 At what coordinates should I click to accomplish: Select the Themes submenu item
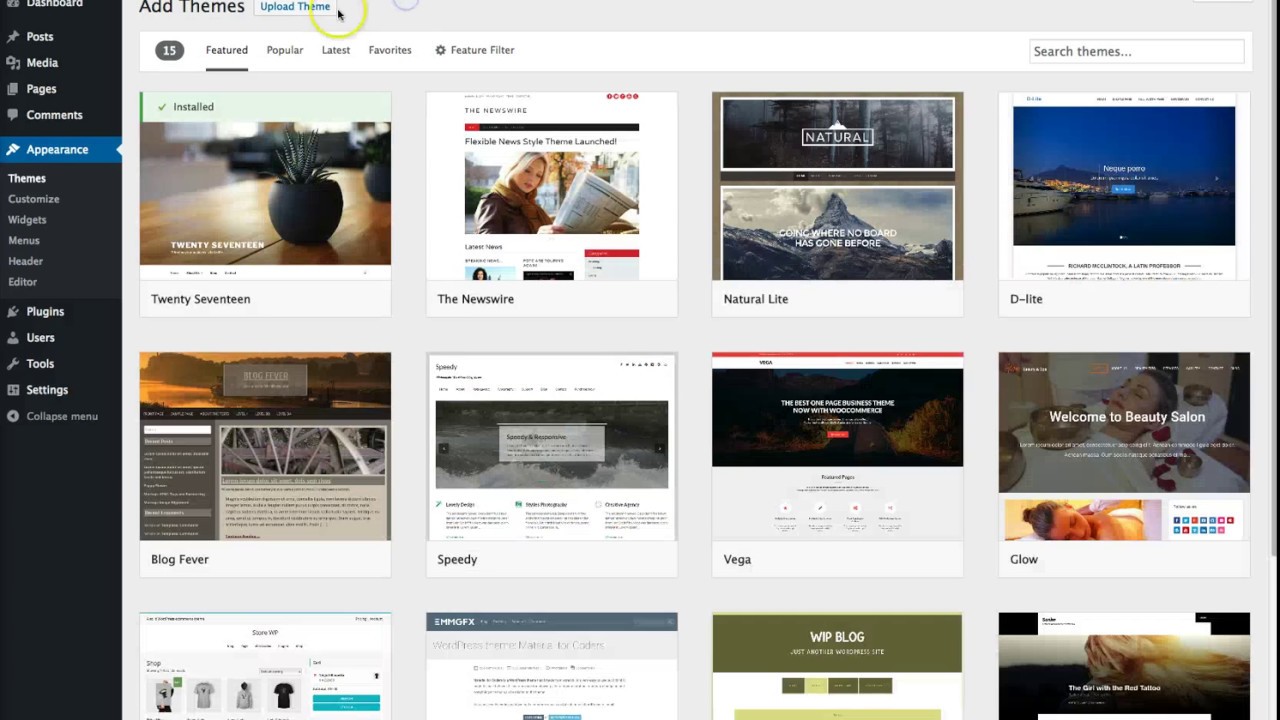[x=27, y=178]
